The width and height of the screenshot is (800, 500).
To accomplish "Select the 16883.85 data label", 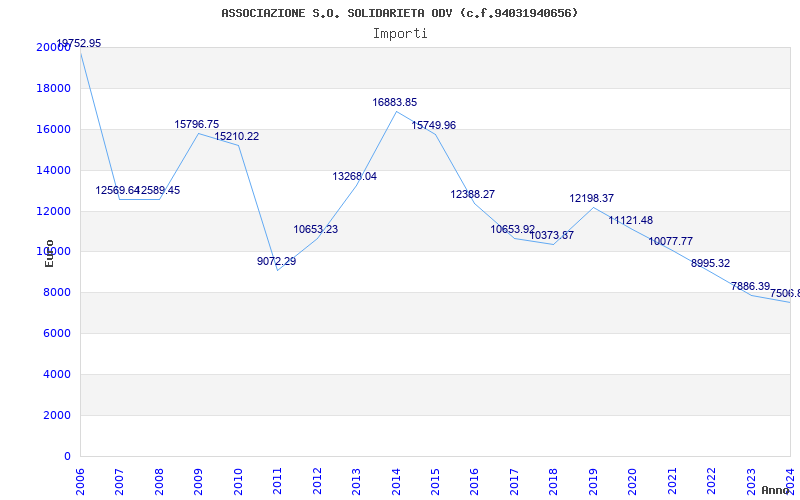I will [394, 102].
